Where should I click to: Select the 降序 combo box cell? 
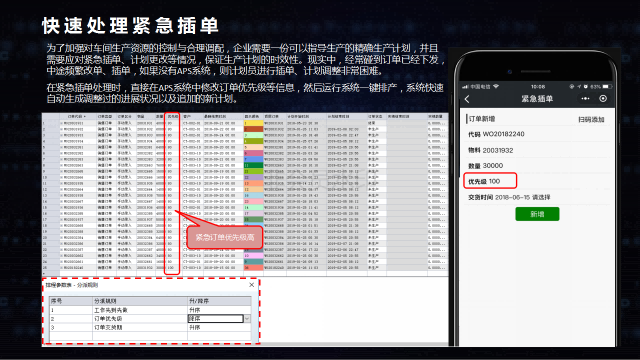click(216, 318)
